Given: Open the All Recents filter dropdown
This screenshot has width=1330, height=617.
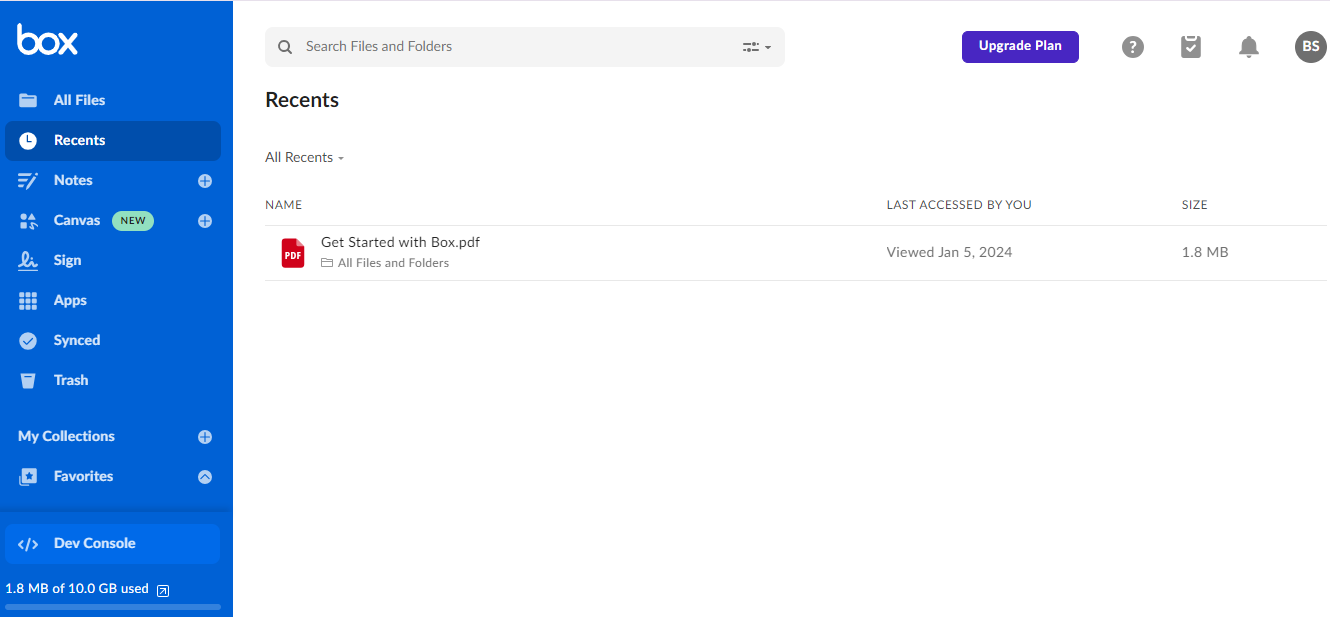Looking at the screenshot, I should (304, 157).
